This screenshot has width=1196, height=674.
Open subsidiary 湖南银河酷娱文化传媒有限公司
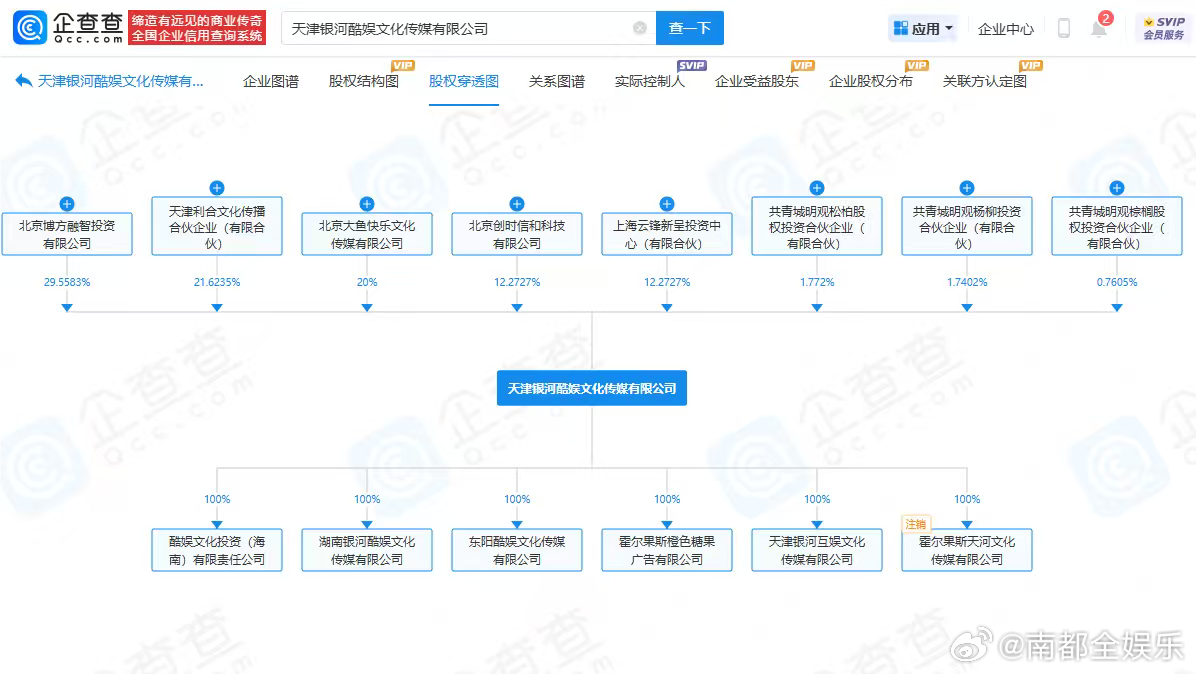point(367,550)
